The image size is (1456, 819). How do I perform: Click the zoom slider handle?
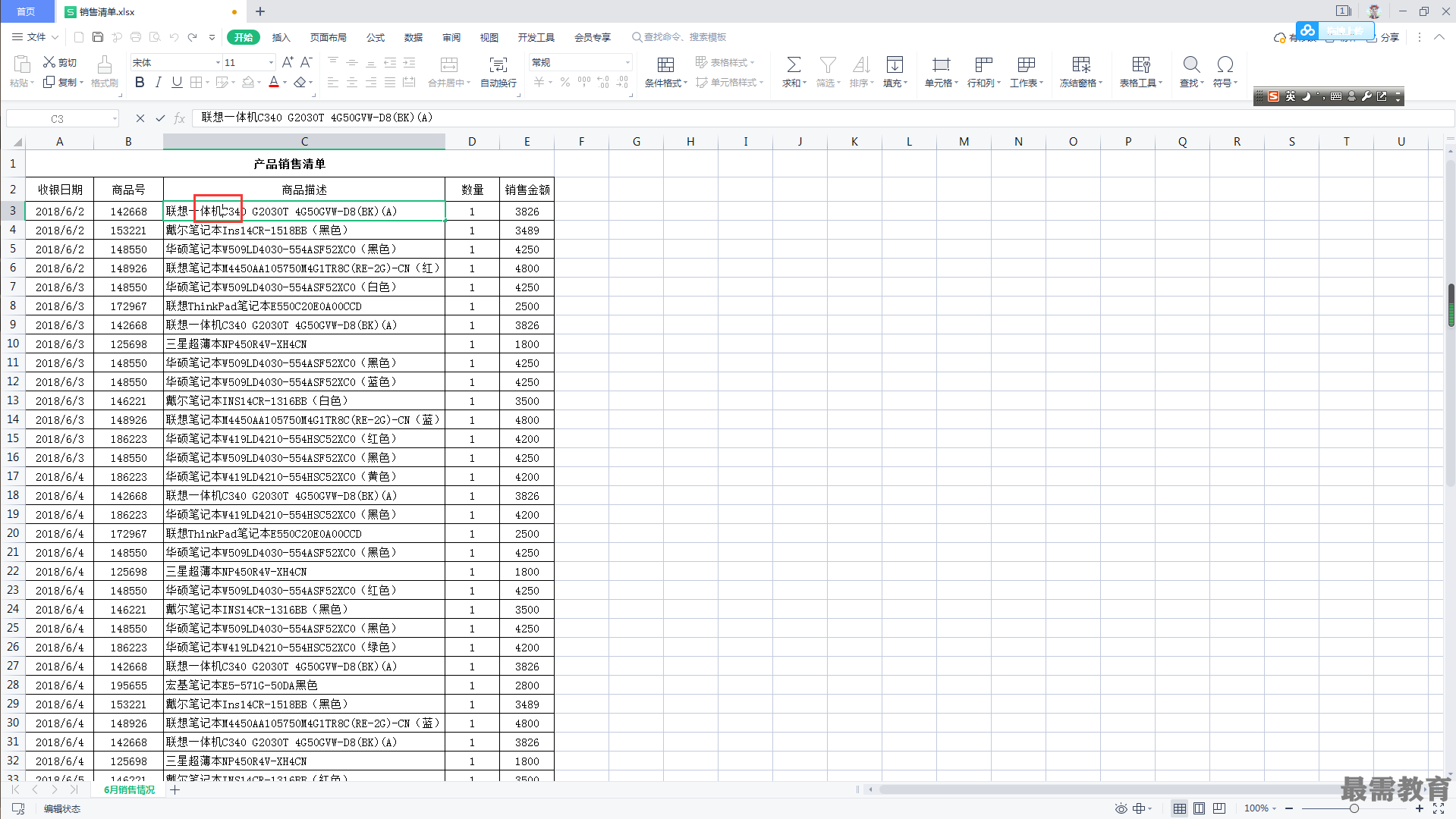coord(1354,808)
